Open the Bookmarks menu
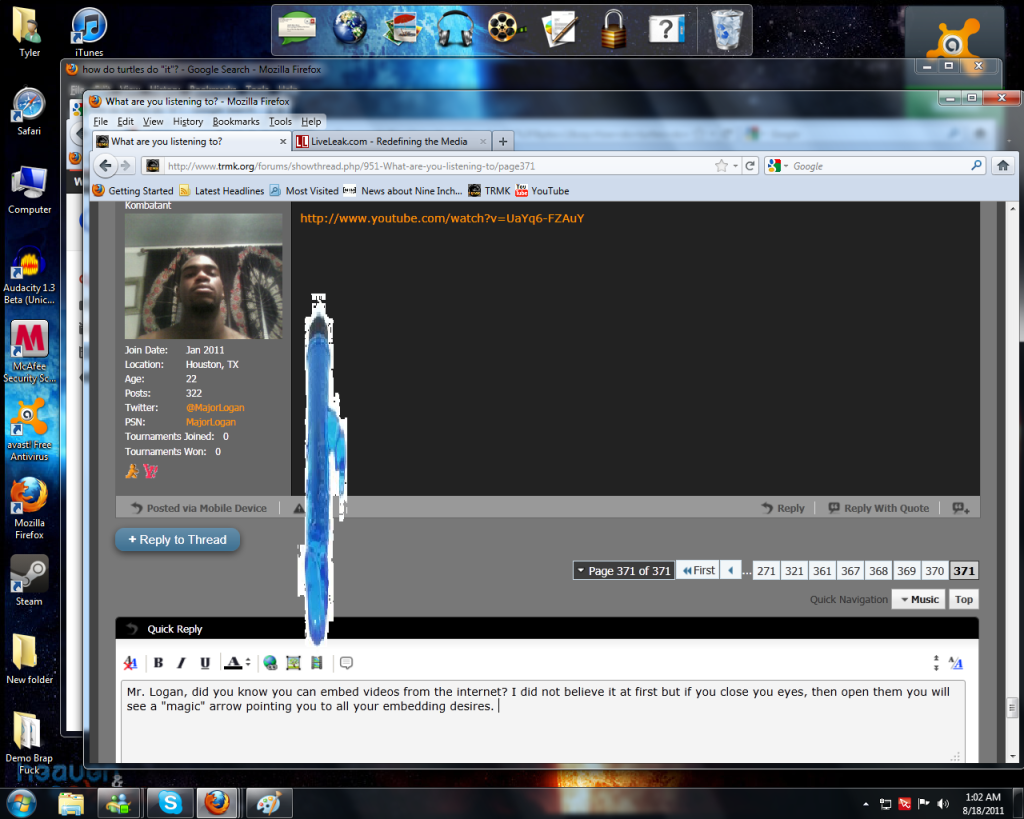Image resolution: width=1024 pixels, height=819 pixels. [x=236, y=121]
